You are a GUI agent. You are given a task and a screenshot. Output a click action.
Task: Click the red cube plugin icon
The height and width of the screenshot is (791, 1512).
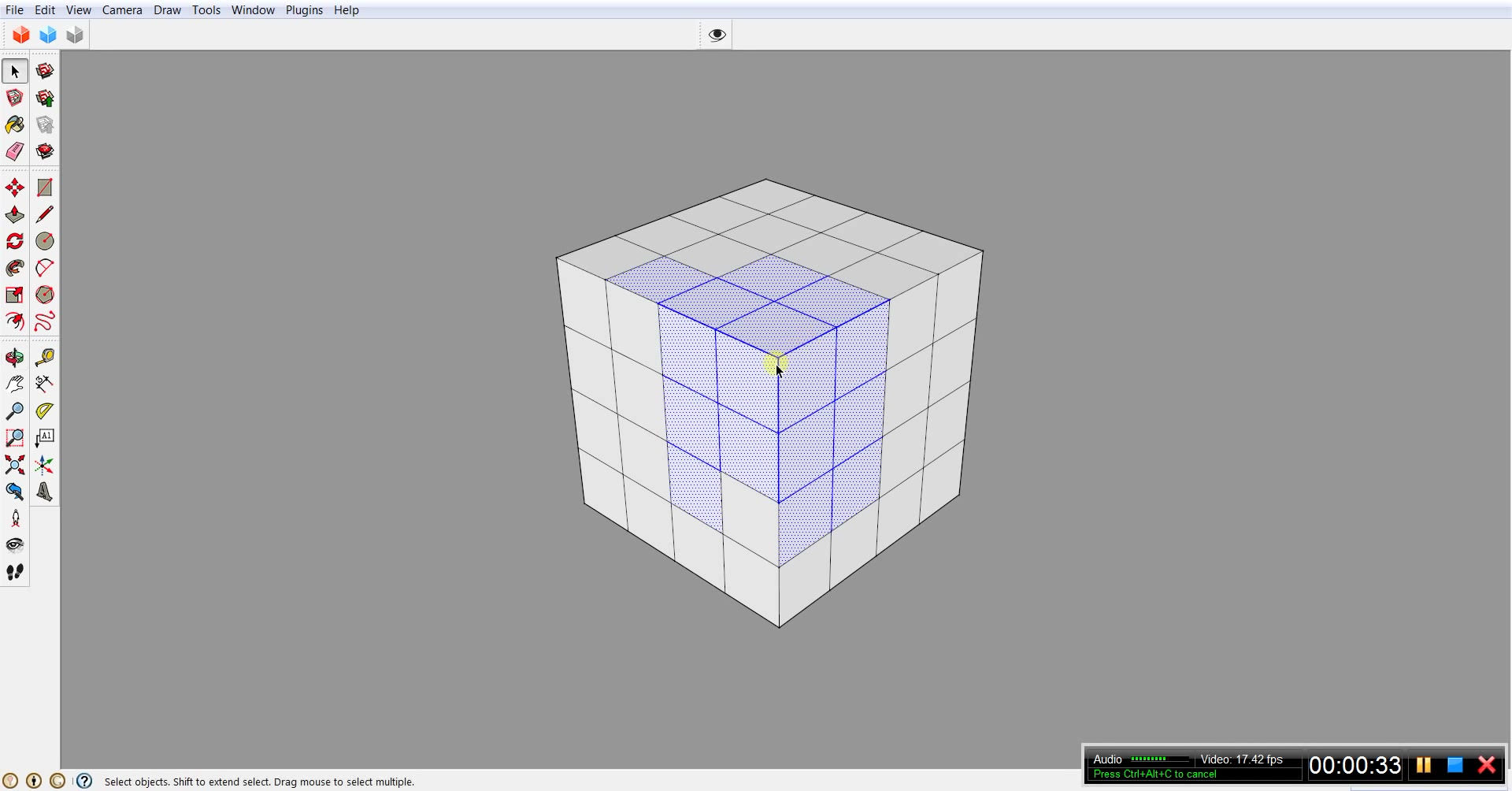[21, 35]
